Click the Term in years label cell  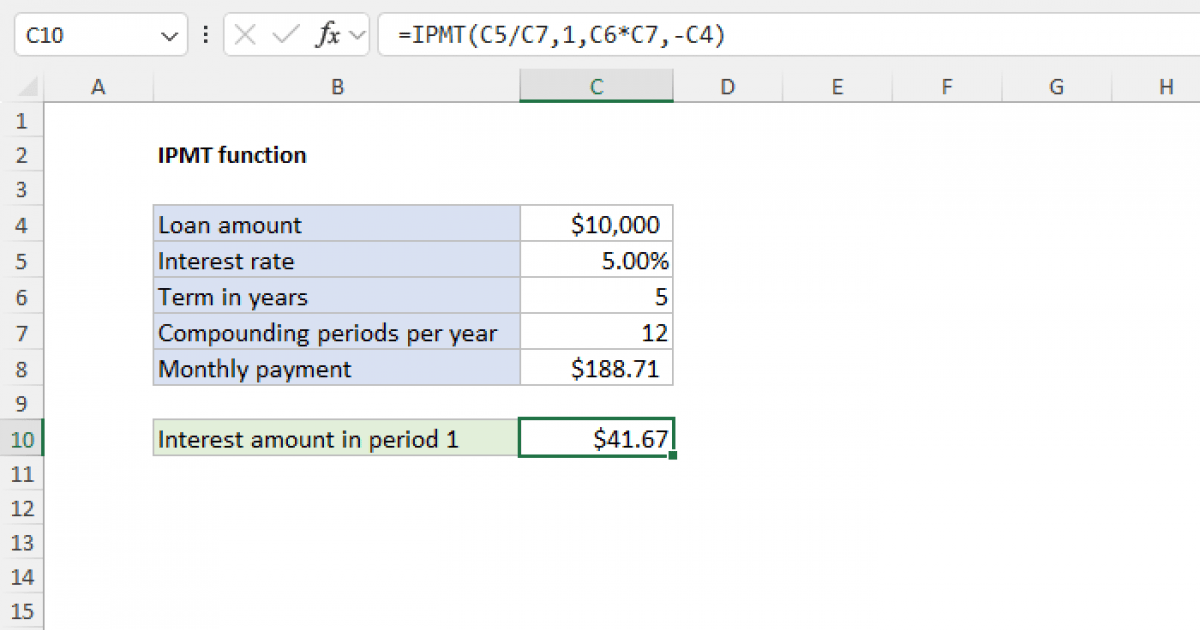tap(337, 296)
